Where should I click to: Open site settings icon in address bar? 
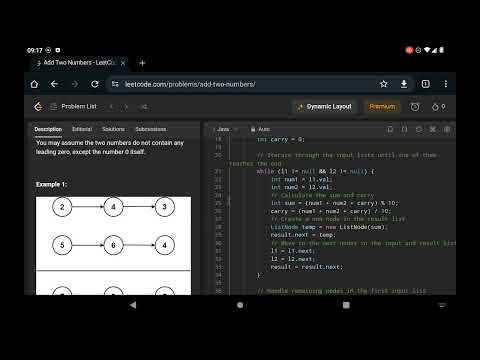pos(115,84)
